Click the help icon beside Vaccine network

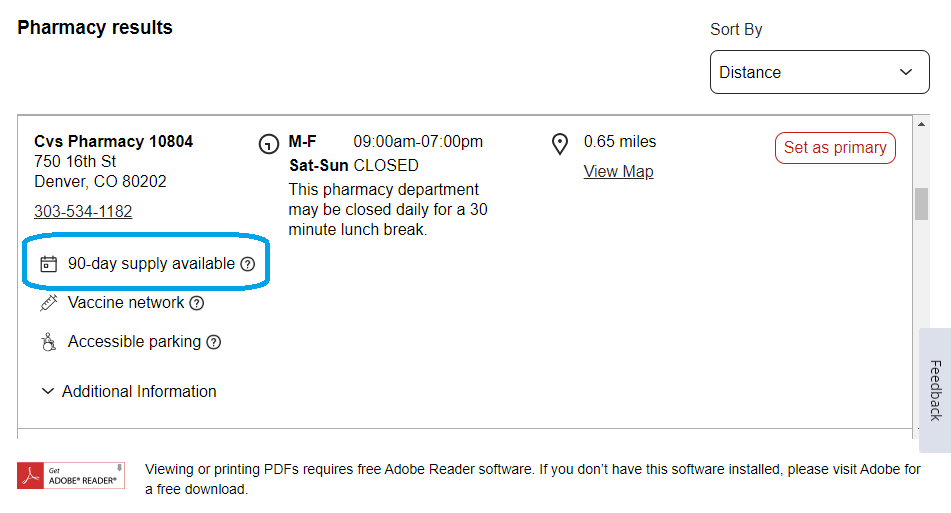click(x=197, y=303)
